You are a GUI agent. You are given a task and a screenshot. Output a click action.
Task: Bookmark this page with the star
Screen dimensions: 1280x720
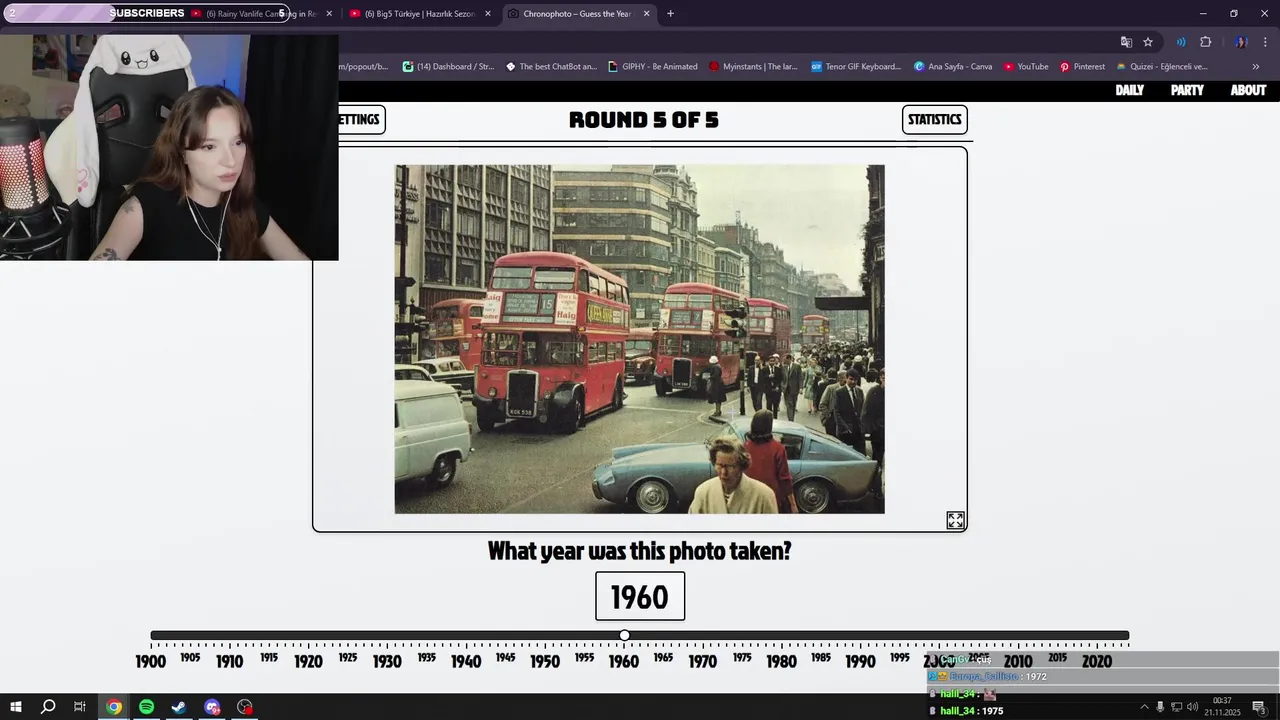[1148, 42]
